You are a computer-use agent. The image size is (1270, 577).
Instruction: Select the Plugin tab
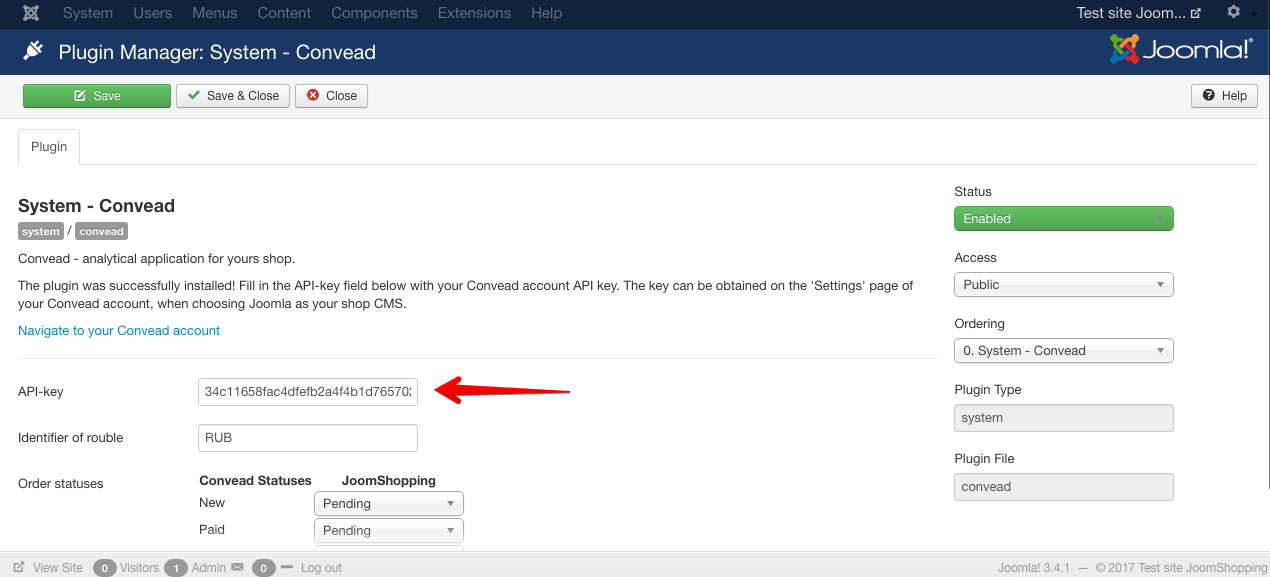point(49,146)
